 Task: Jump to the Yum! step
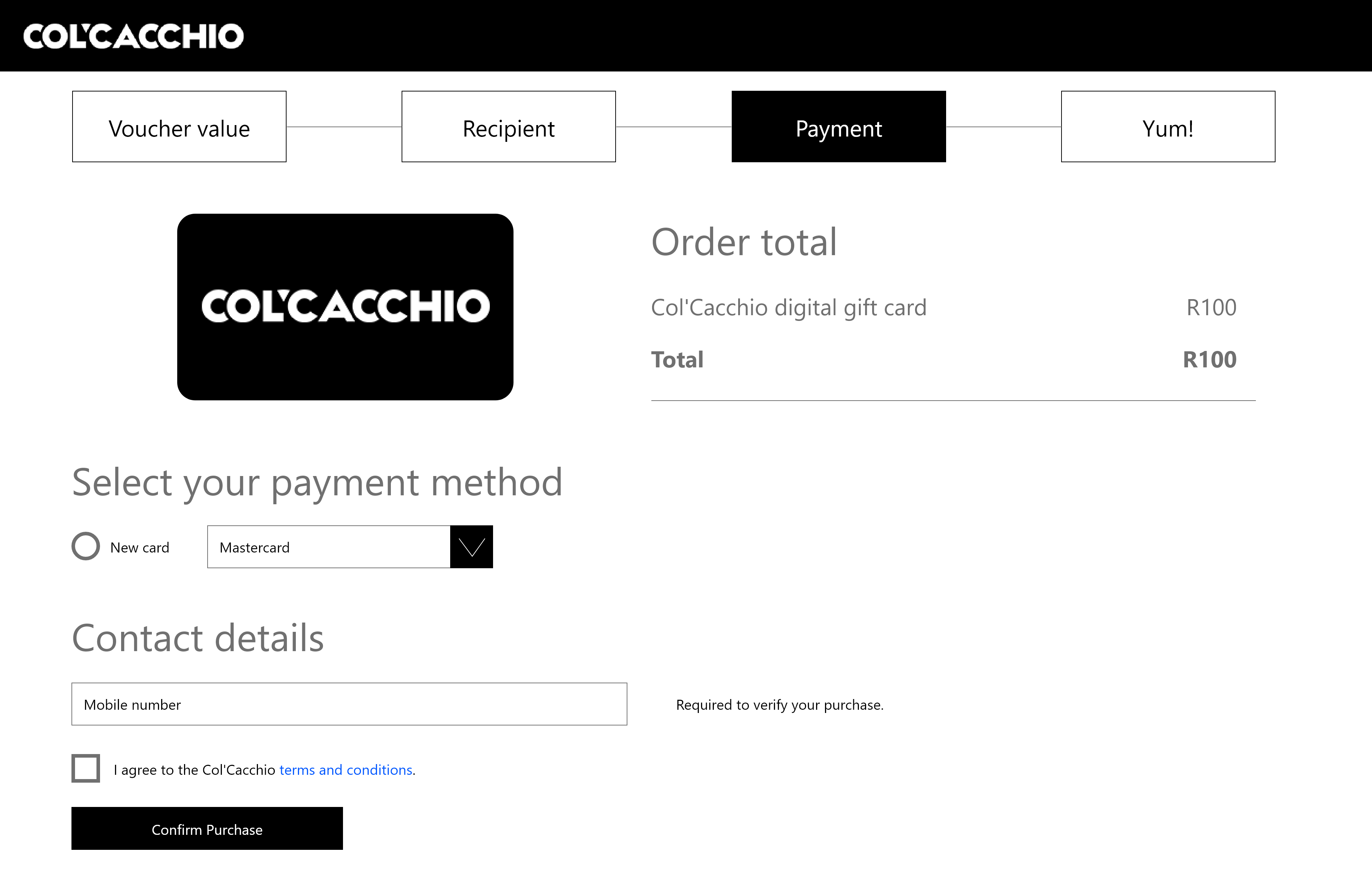[1168, 127]
